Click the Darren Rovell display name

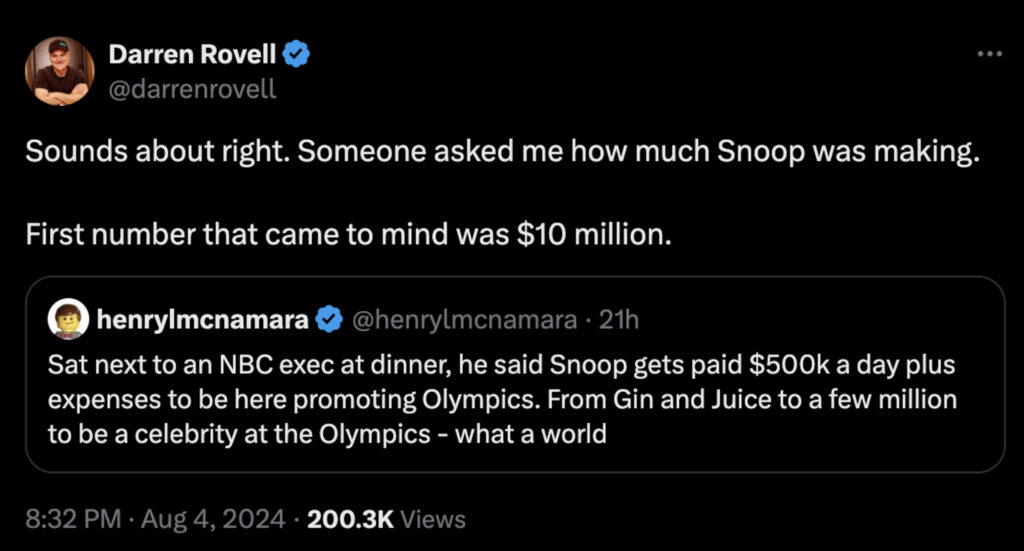(x=194, y=54)
